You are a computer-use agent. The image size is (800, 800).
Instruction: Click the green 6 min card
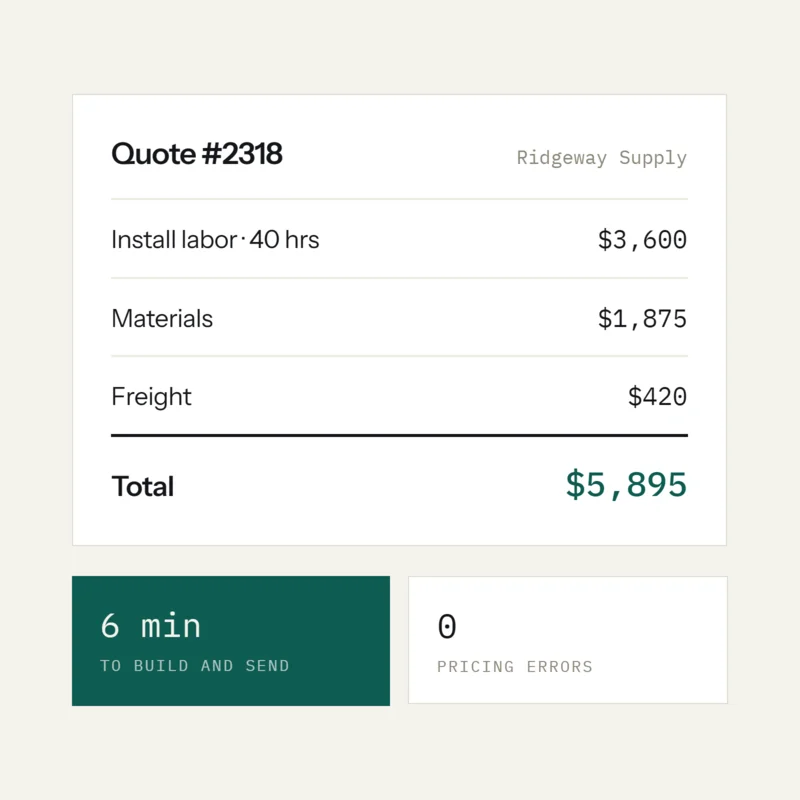pos(231,641)
